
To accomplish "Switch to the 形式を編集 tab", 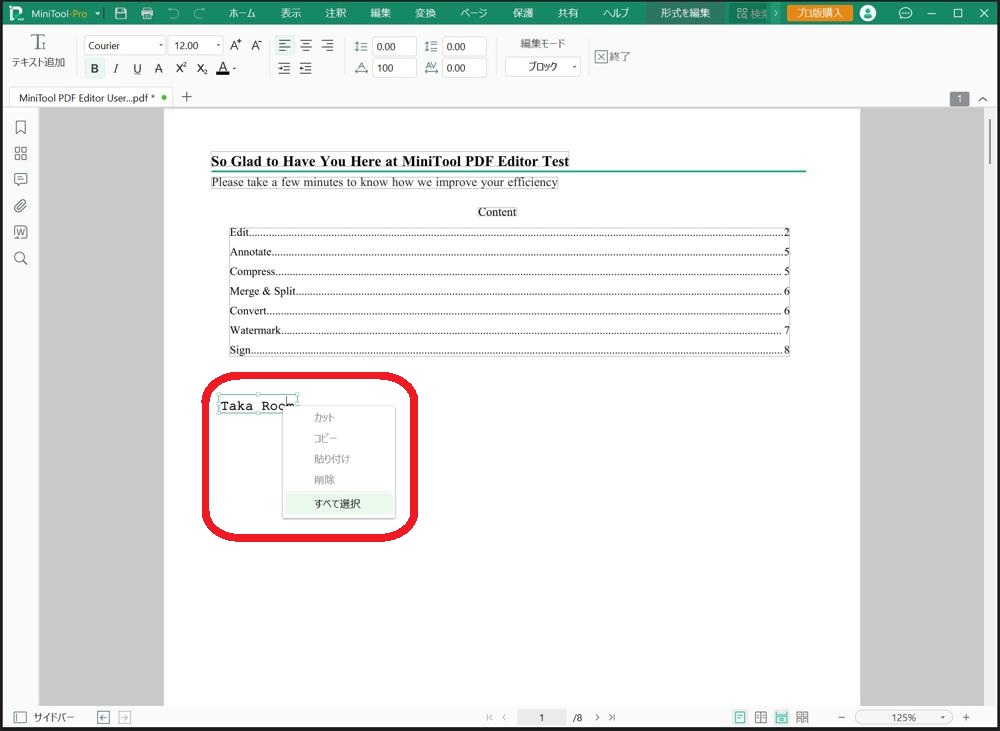I will coord(685,13).
